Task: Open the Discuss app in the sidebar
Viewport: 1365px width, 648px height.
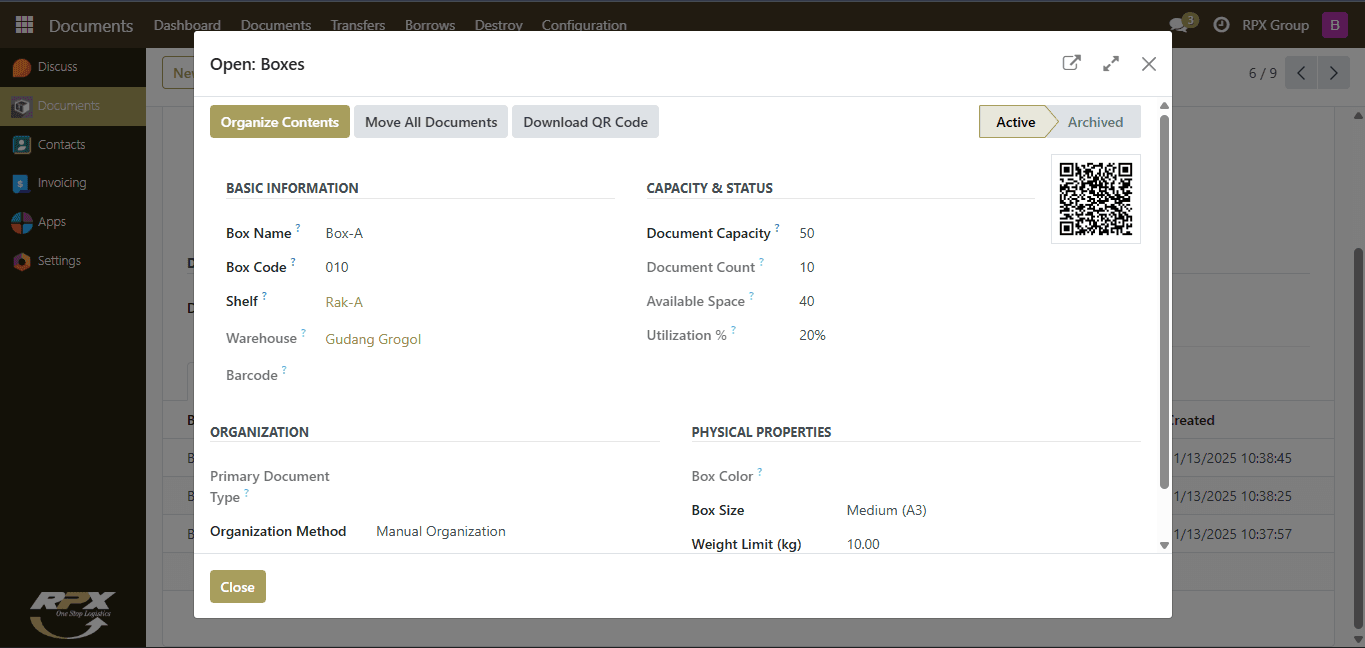Action: [22, 67]
